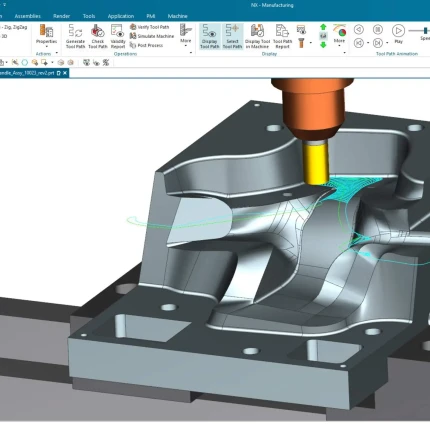Run Post Process

pos(146,45)
